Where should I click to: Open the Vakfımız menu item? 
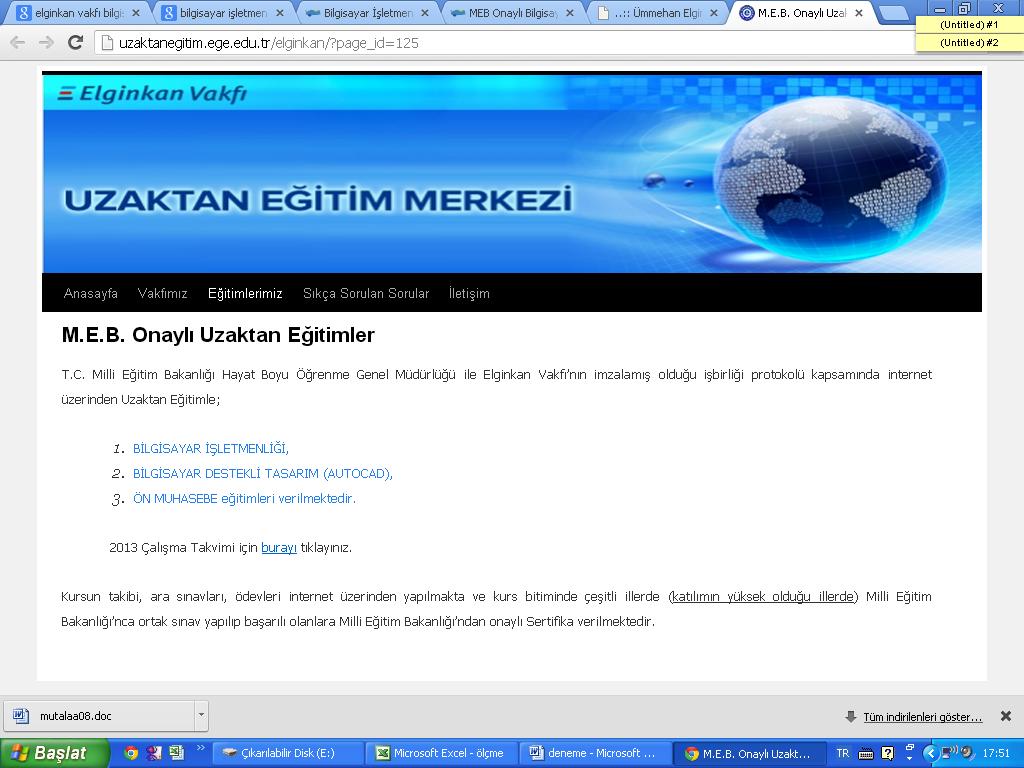click(x=163, y=293)
